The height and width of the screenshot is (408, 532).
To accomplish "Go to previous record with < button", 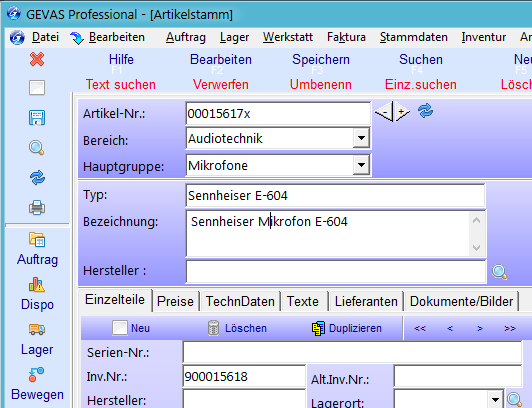I will point(450,328).
